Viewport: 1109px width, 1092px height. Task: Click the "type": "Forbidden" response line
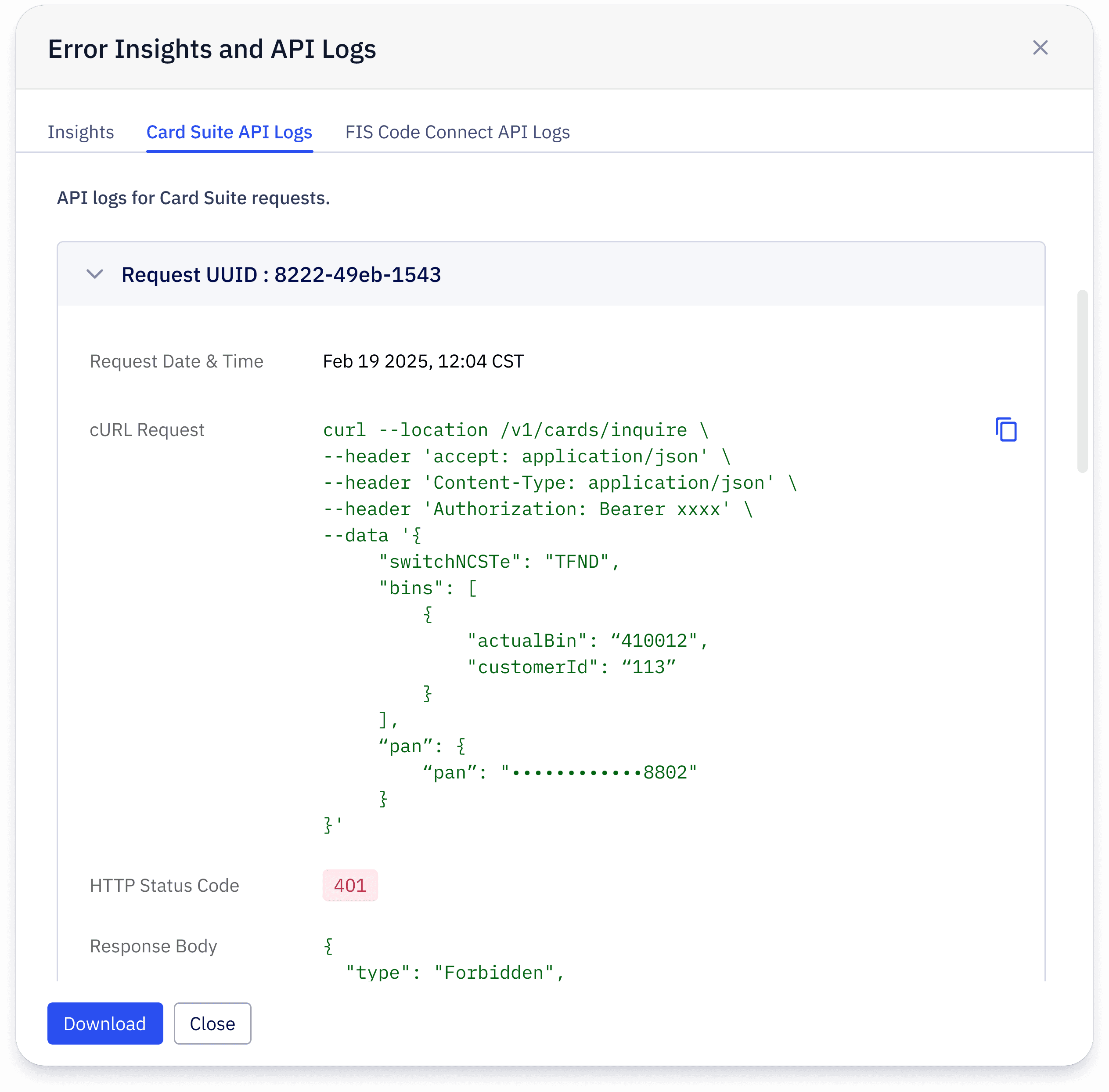[455, 973]
